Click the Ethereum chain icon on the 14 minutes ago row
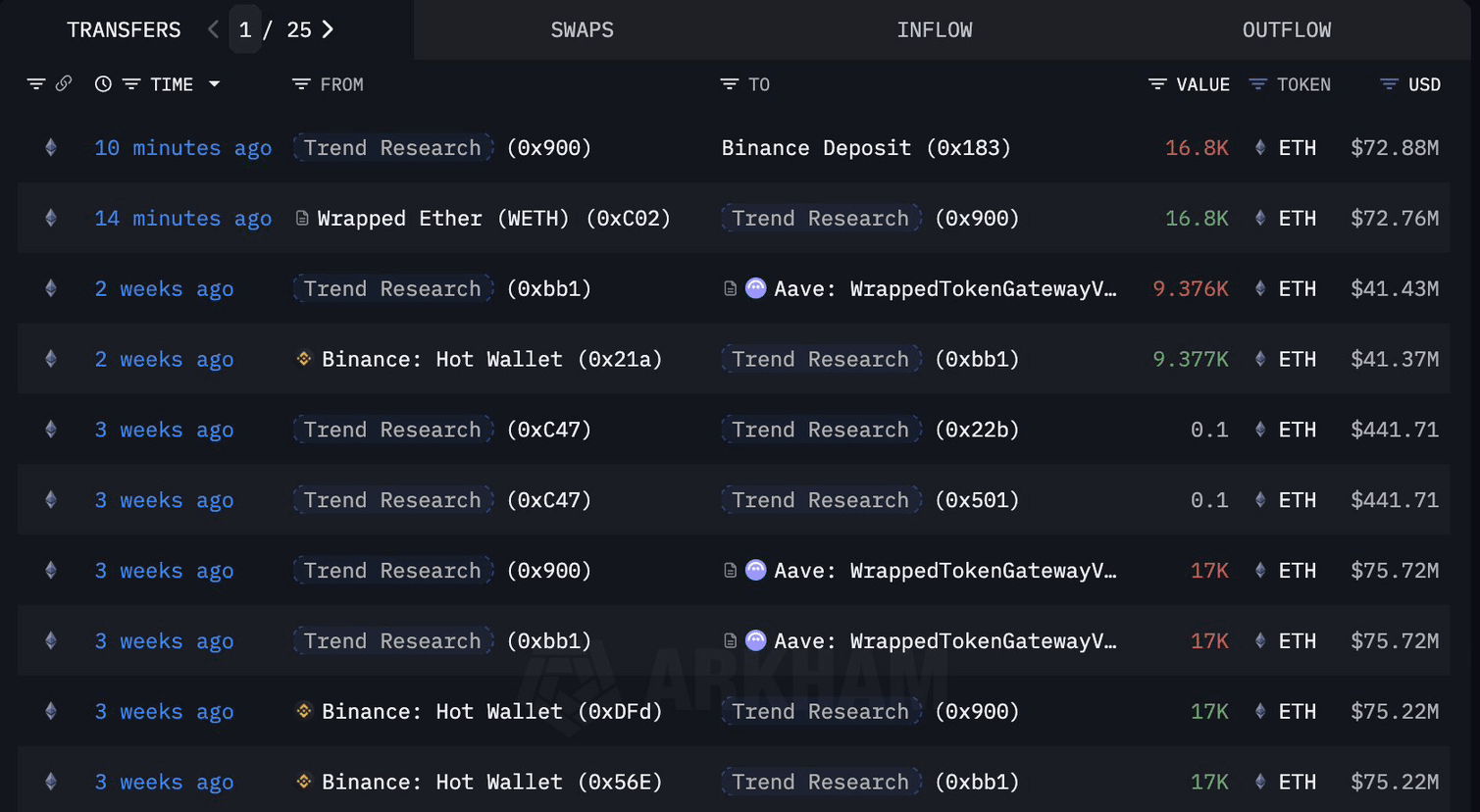This screenshot has height=812, width=1480. coord(51,219)
